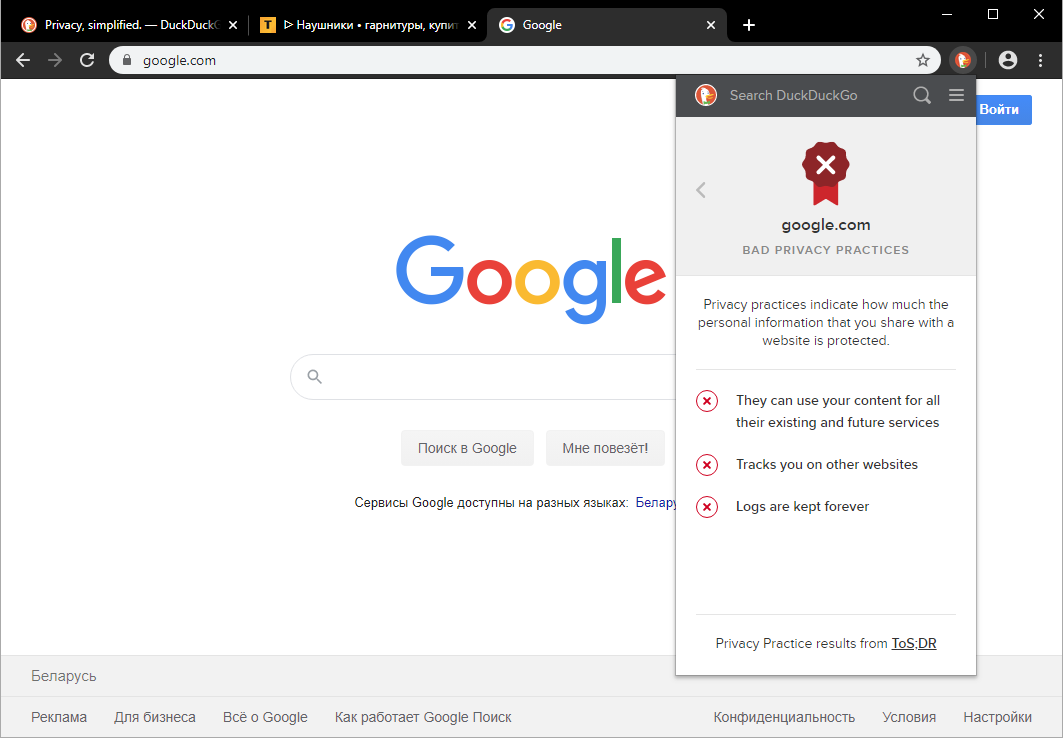1063x738 pixels.
Task: Open 'Как работает Google Поиск' link
Action: [423, 717]
